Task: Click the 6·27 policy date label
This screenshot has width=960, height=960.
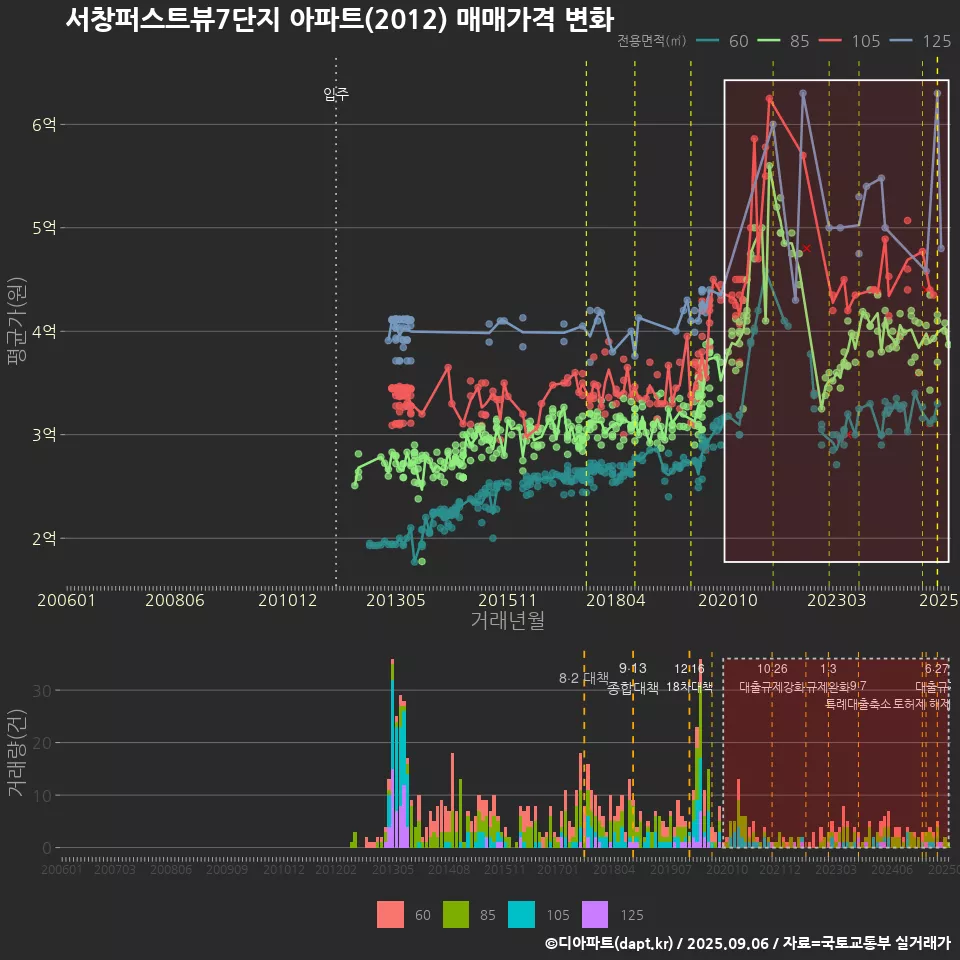Action: point(936,669)
